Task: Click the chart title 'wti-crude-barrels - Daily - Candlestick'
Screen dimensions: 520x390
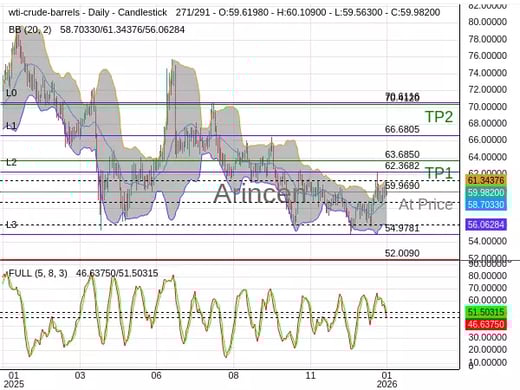Action: click(88, 13)
